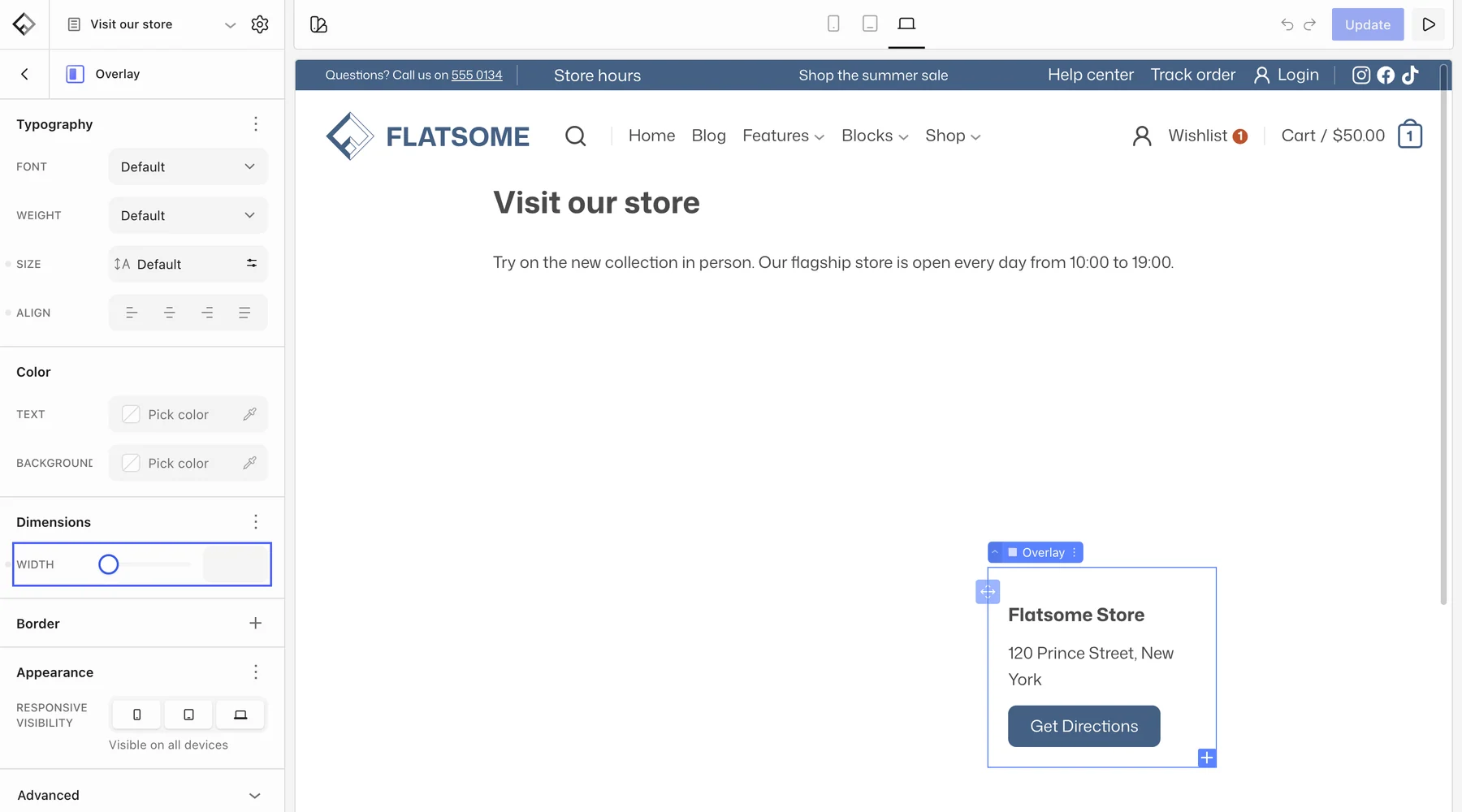1462x812 pixels.
Task: Open Typography section options menu
Action: [x=256, y=123]
